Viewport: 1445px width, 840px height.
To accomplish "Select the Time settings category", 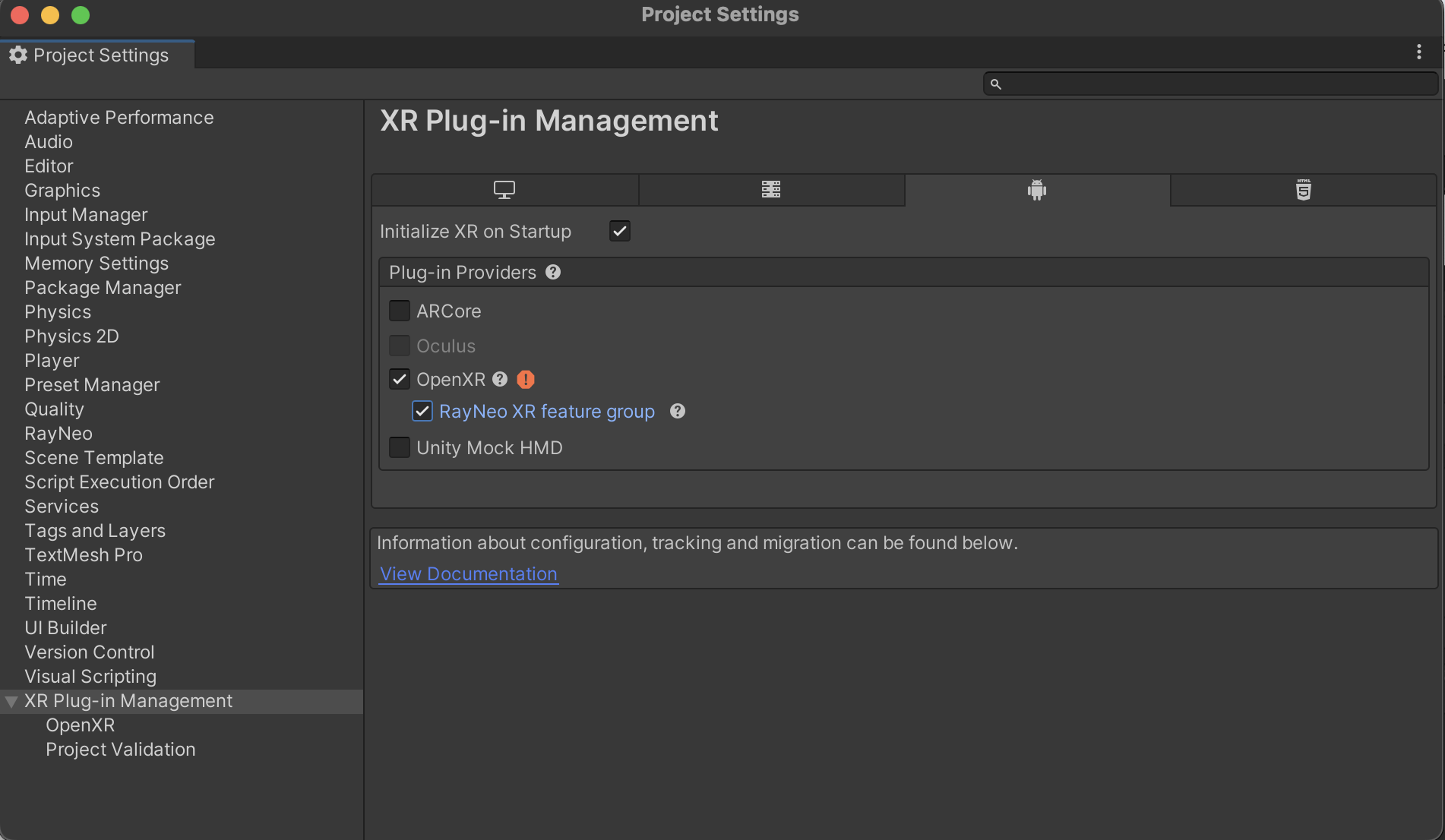I will (x=46, y=579).
